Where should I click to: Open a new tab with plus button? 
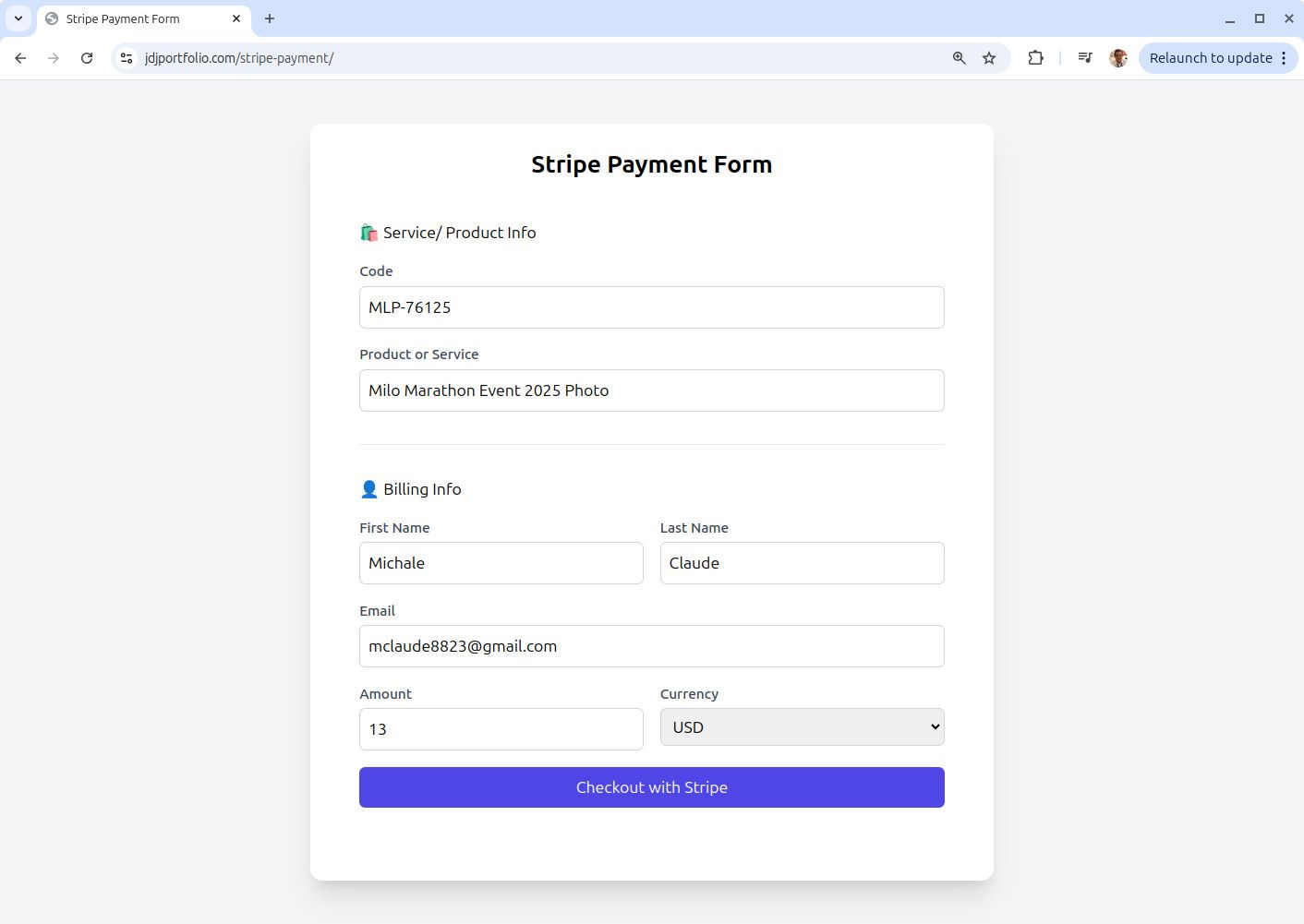[x=270, y=18]
